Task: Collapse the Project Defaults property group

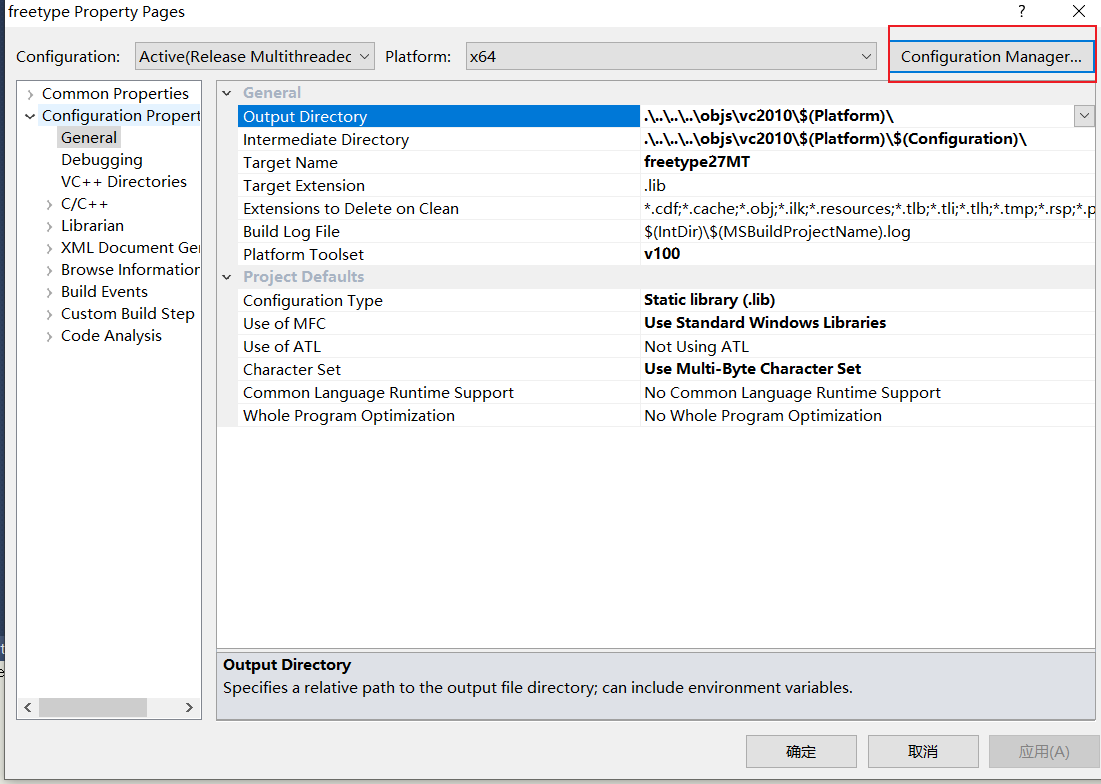Action: pyautogui.click(x=227, y=277)
